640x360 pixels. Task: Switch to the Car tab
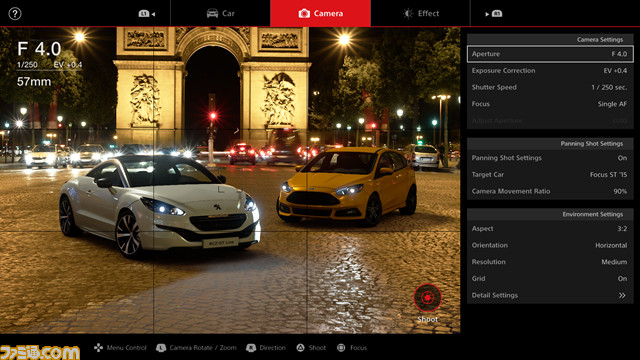(220, 13)
